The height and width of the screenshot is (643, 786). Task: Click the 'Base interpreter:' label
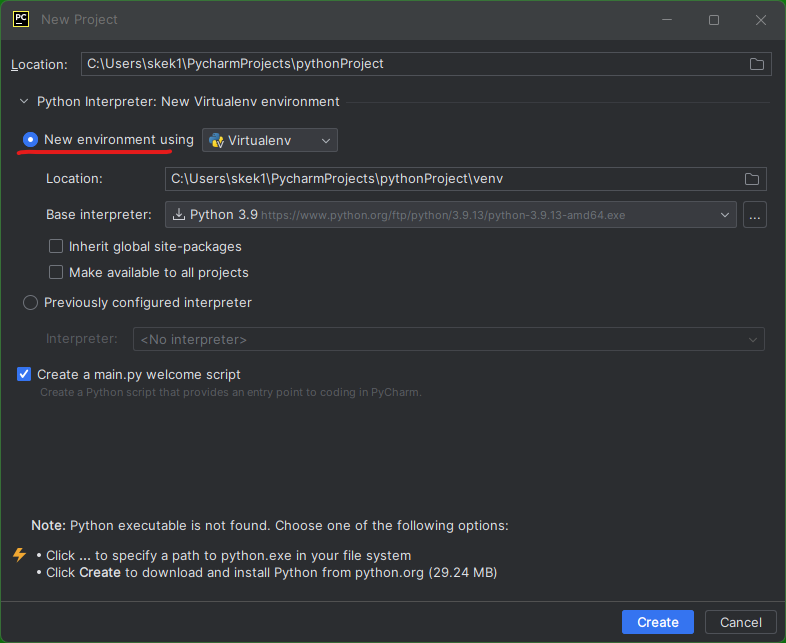click(x=99, y=215)
